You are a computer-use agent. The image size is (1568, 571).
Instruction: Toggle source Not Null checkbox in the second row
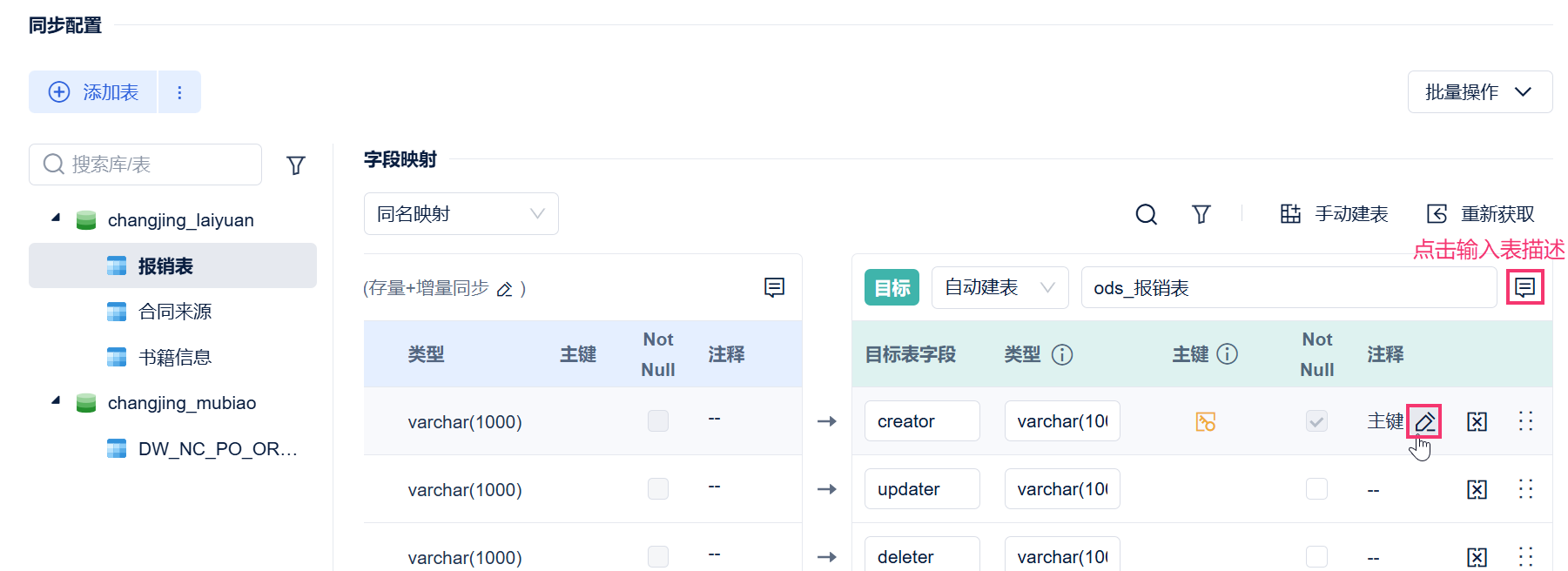658,489
